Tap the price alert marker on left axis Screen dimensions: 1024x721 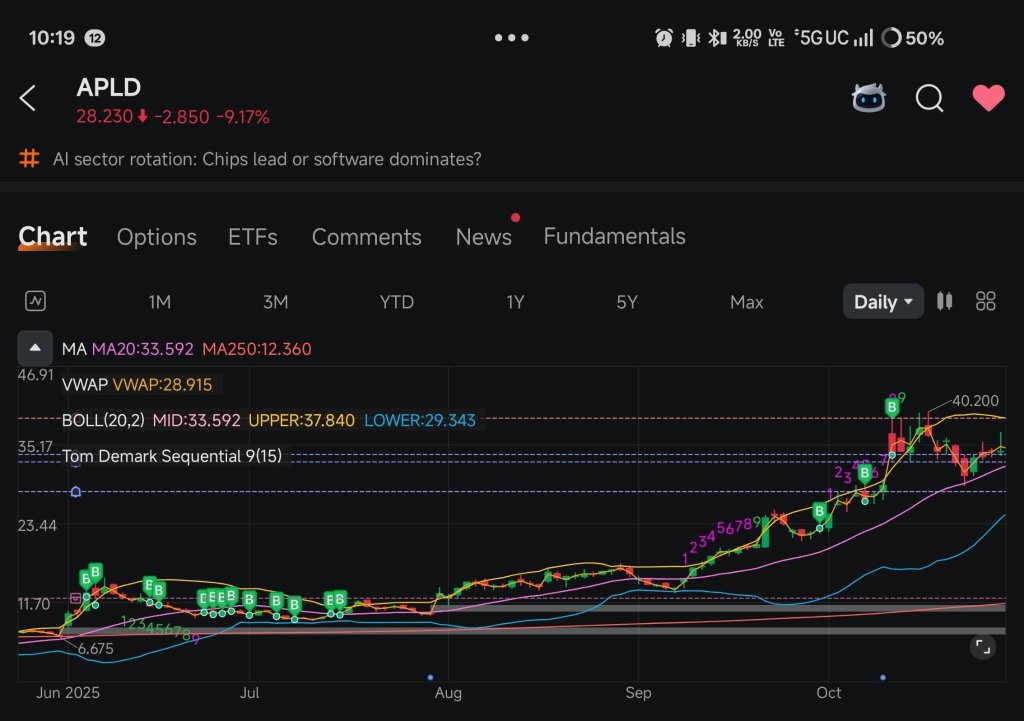point(75,491)
